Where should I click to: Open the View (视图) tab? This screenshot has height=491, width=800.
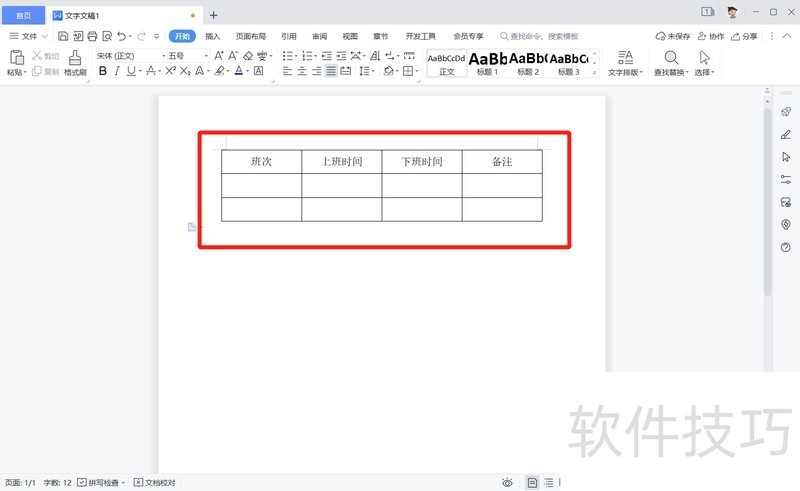pos(350,36)
